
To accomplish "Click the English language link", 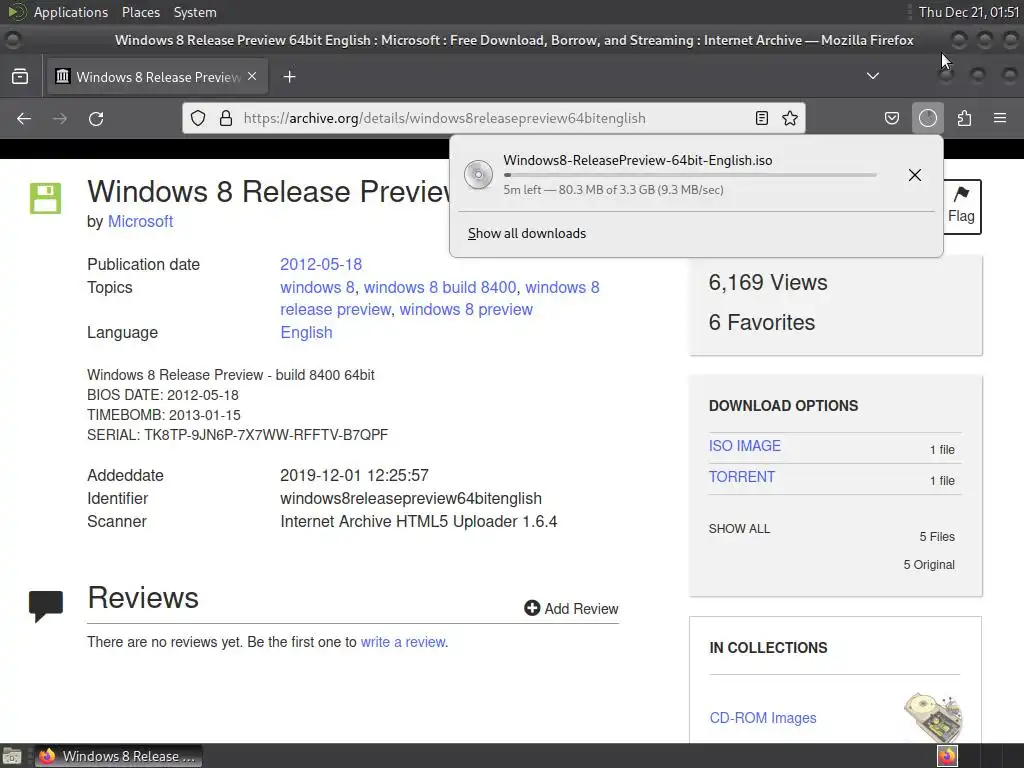I will [306, 332].
